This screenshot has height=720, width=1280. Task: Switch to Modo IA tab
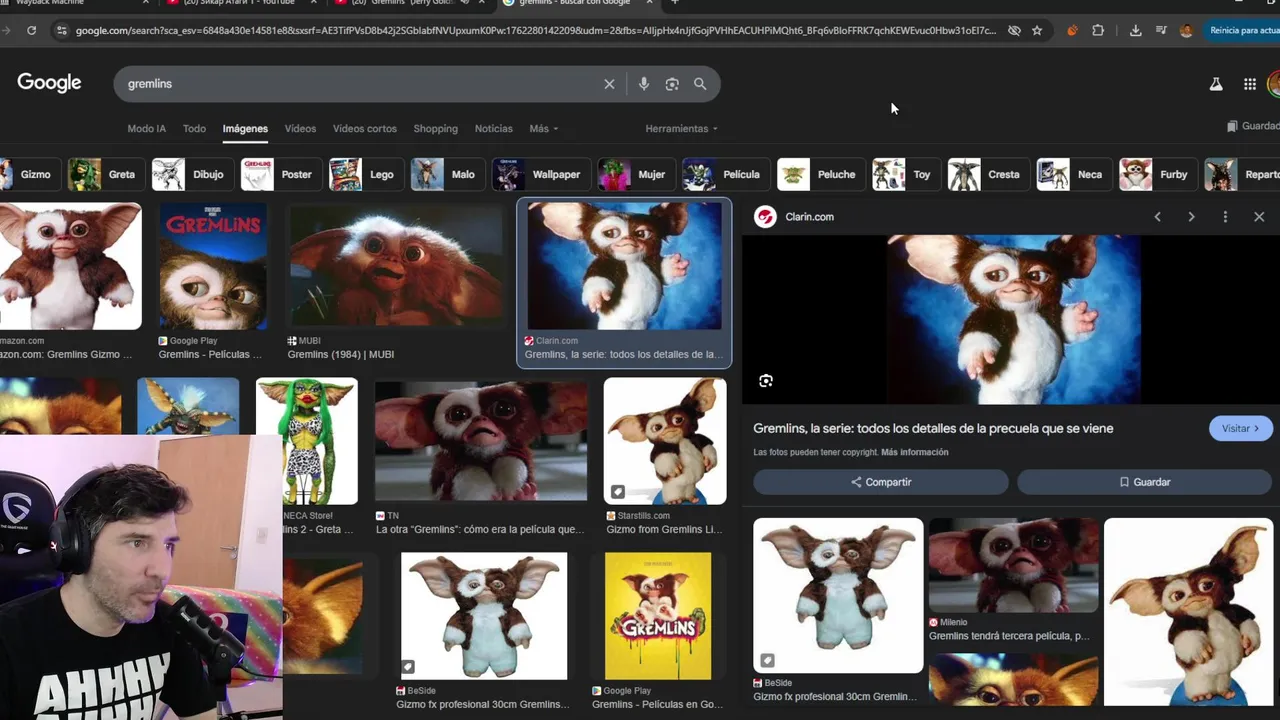click(146, 129)
